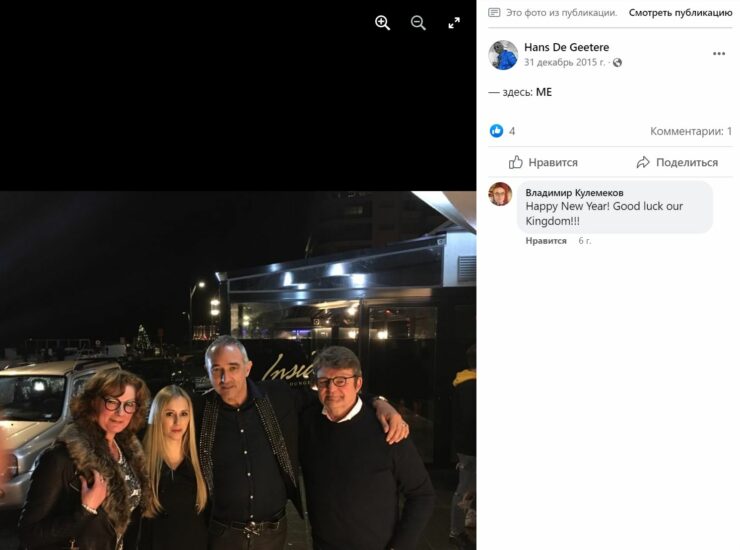Click the group photo image

(238, 370)
